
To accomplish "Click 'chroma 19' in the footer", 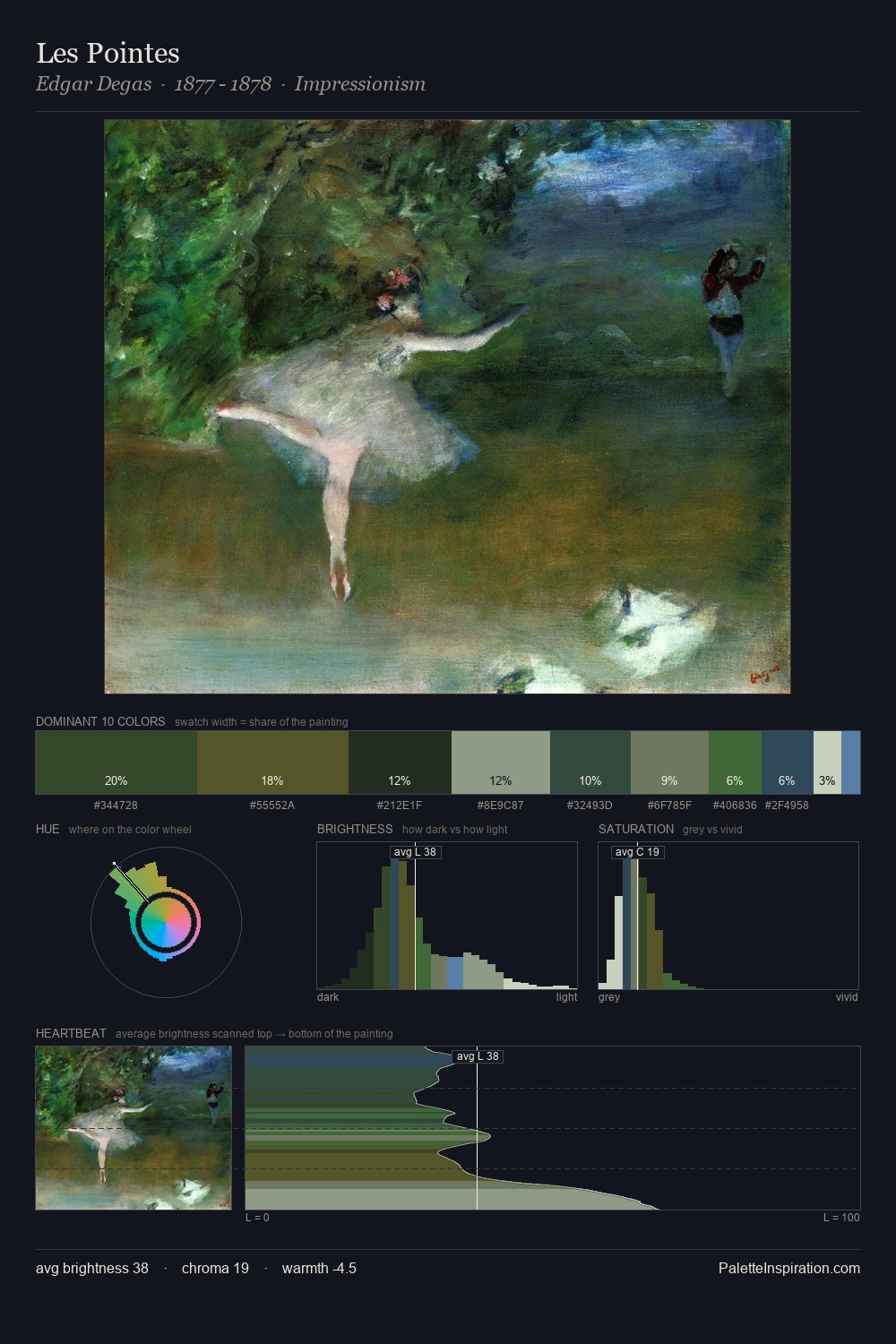I will click(x=215, y=1268).
